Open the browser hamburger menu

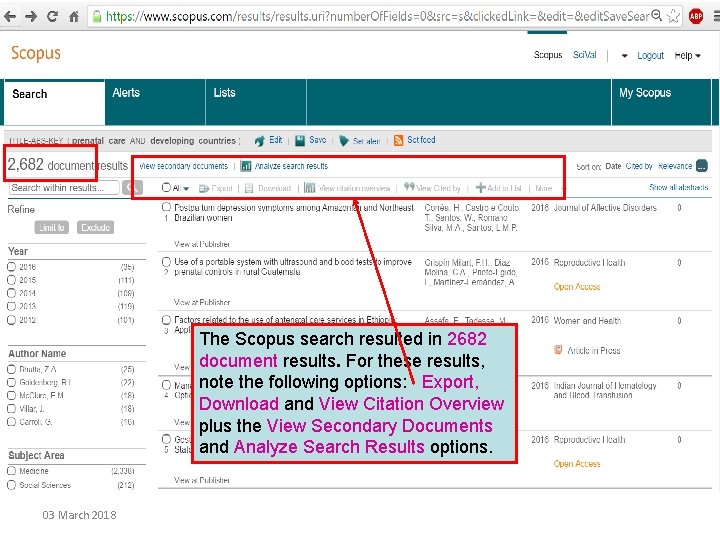click(716, 17)
